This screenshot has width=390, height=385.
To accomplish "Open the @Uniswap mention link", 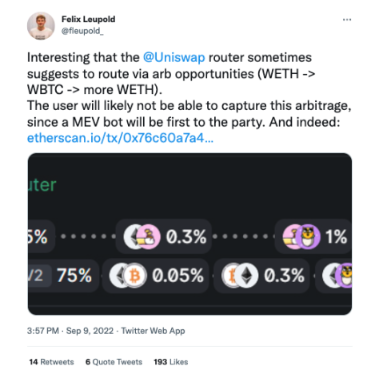I will coord(174,57).
